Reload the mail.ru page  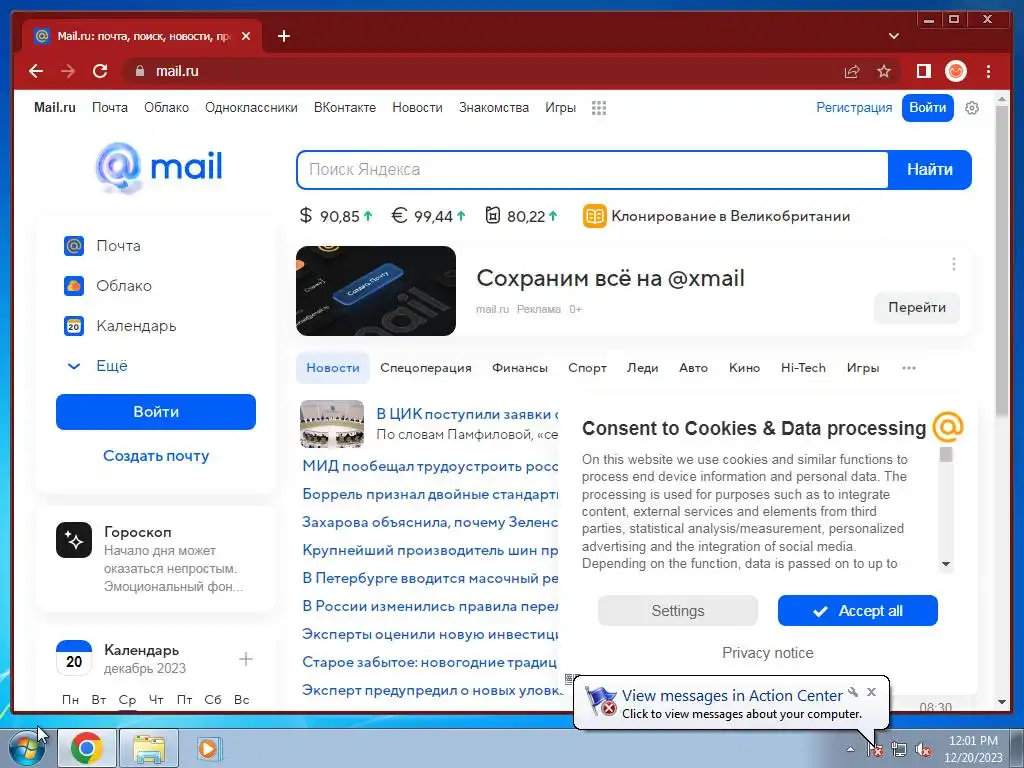pos(100,71)
